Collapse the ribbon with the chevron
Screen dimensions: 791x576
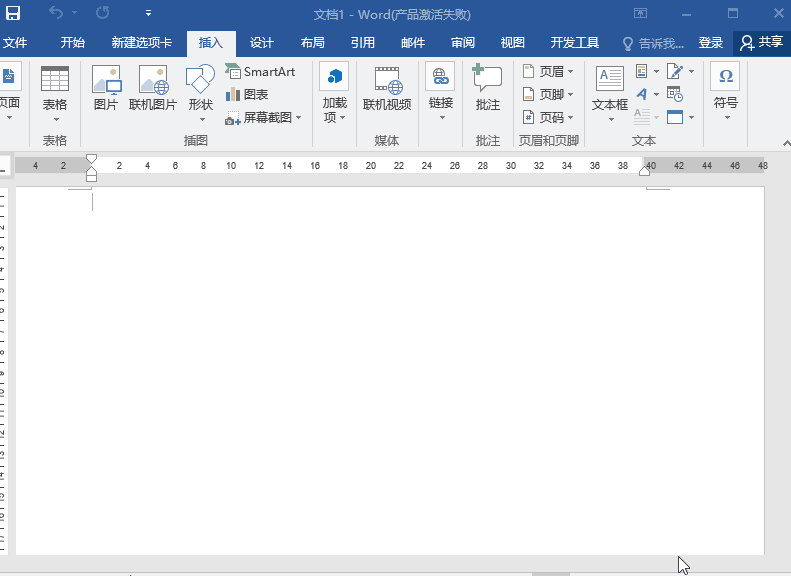pos(786,143)
